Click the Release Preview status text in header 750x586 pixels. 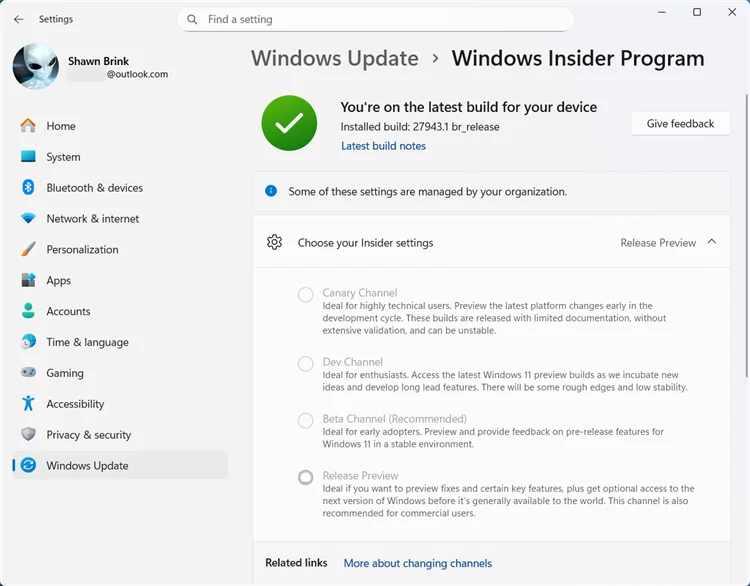pyautogui.click(x=658, y=243)
